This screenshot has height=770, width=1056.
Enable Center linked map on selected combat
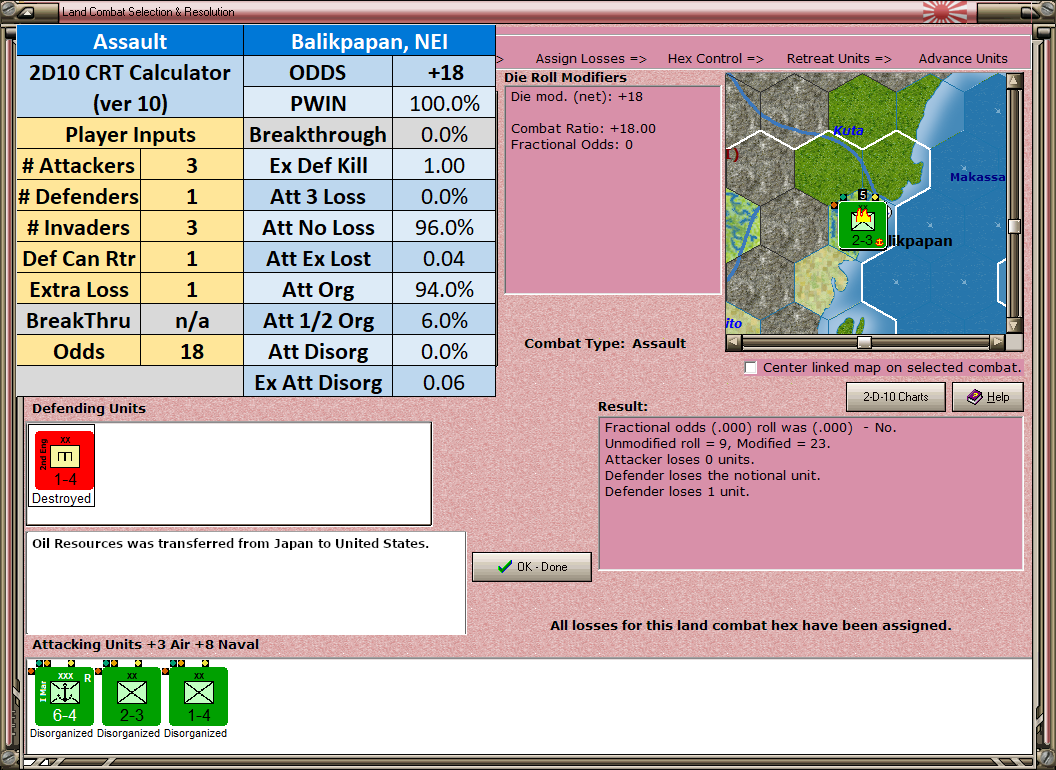pos(751,368)
